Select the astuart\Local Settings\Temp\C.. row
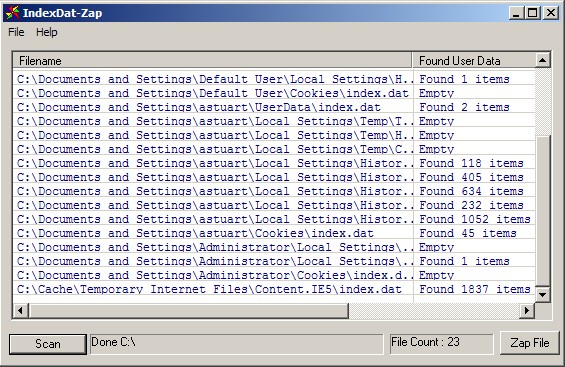 tap(274, 149)
